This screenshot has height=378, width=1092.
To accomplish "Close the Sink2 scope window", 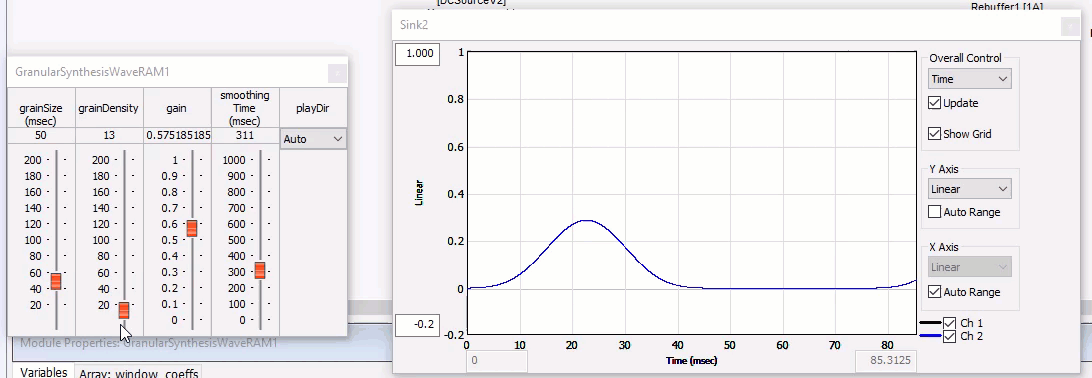I will 1070,26.
